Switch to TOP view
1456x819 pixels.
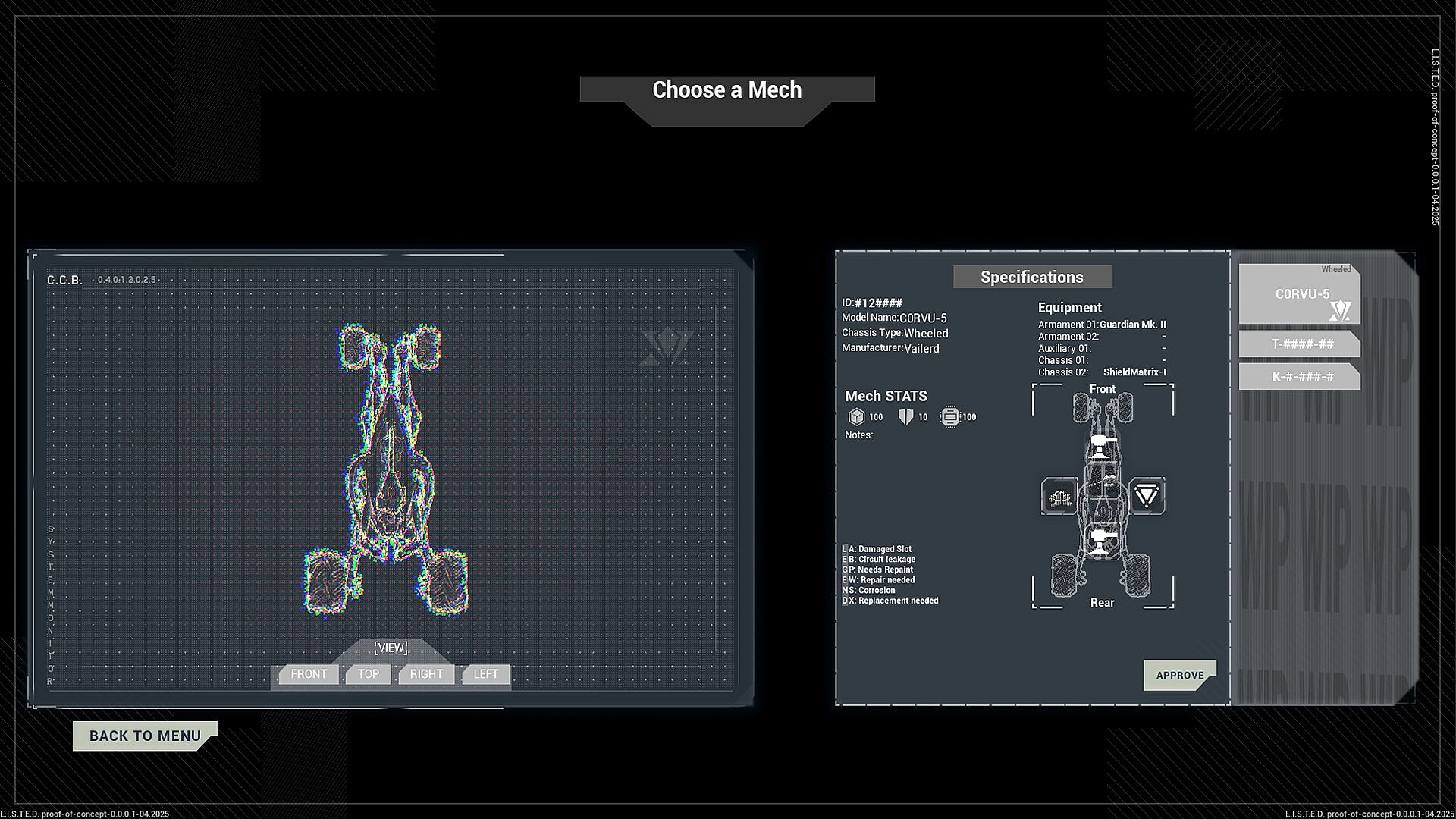(x=369, y=674)
